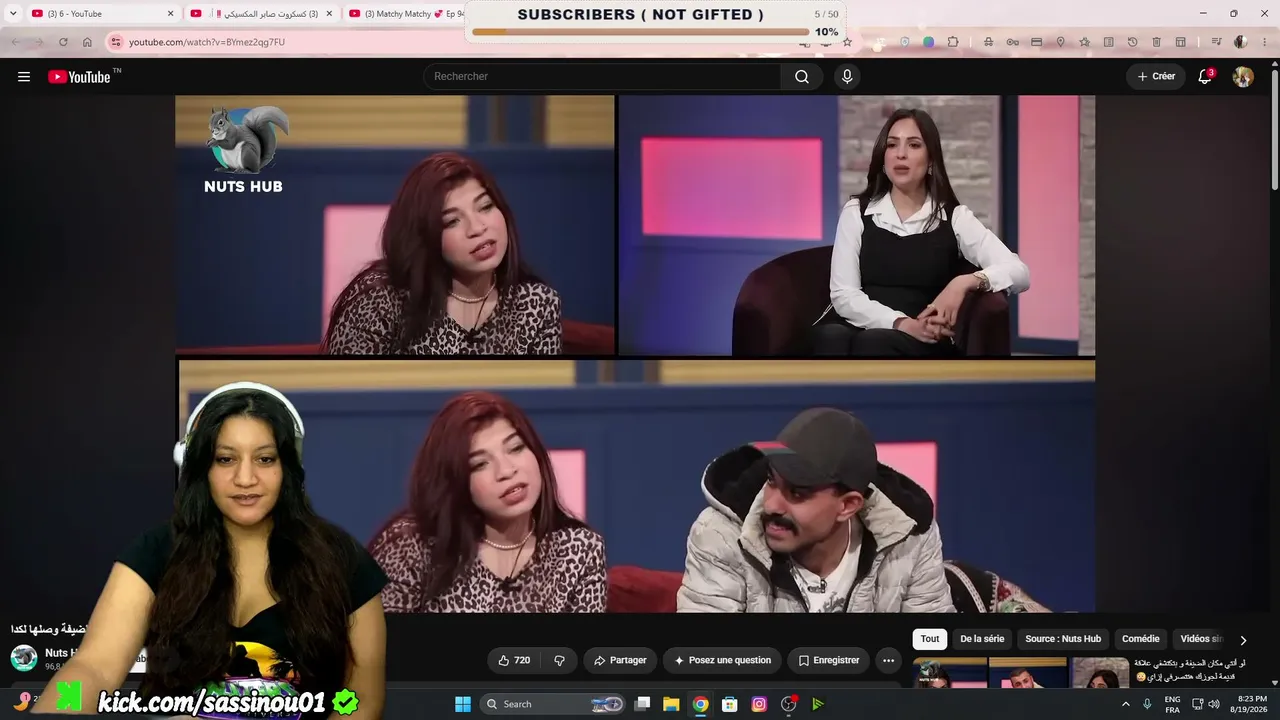
Task: Focus the Rechercher search field
Action: coord(602,77)
